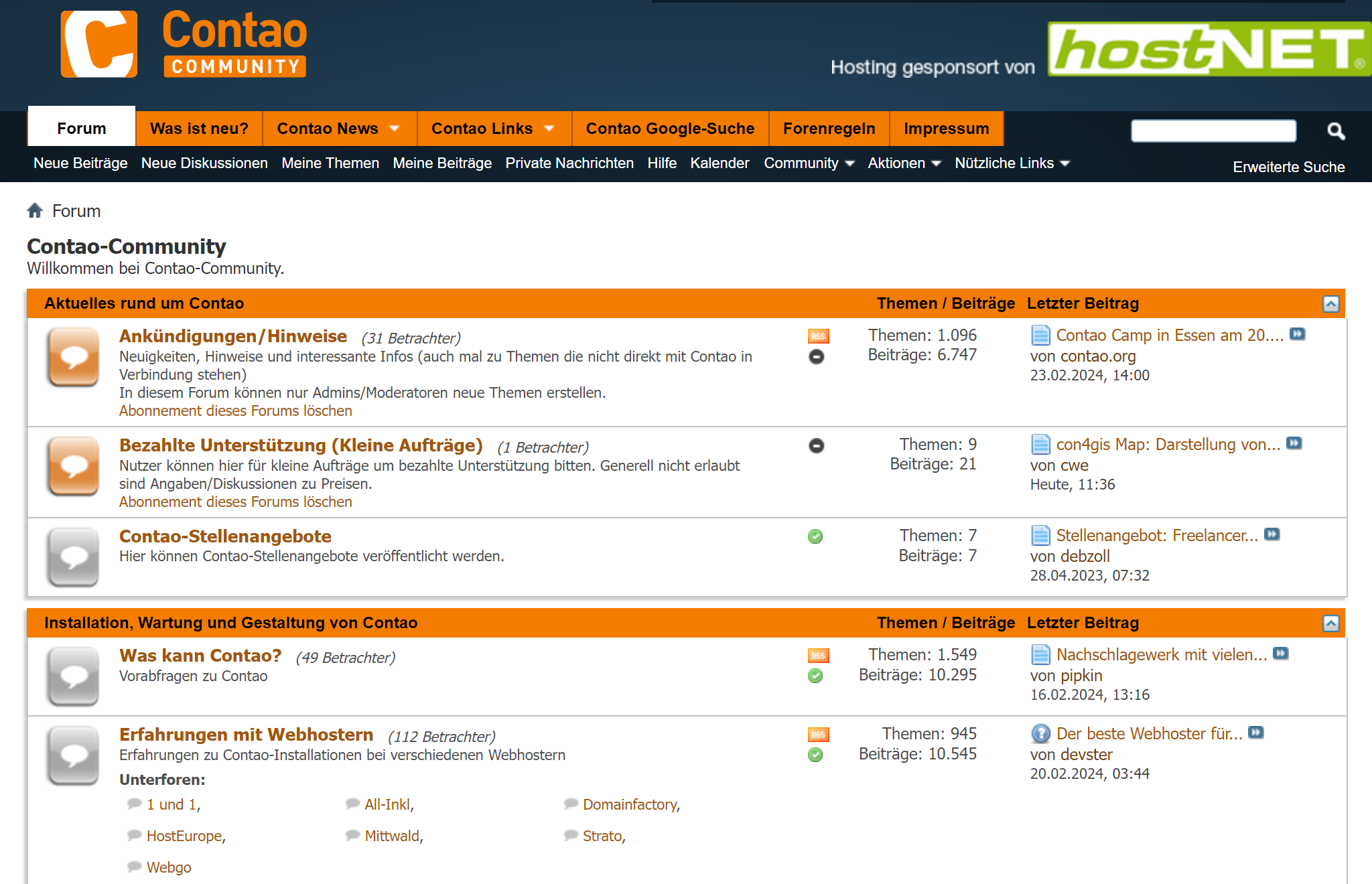Click into the search input field
The image size is (1372, 884).
[1213, 131]
